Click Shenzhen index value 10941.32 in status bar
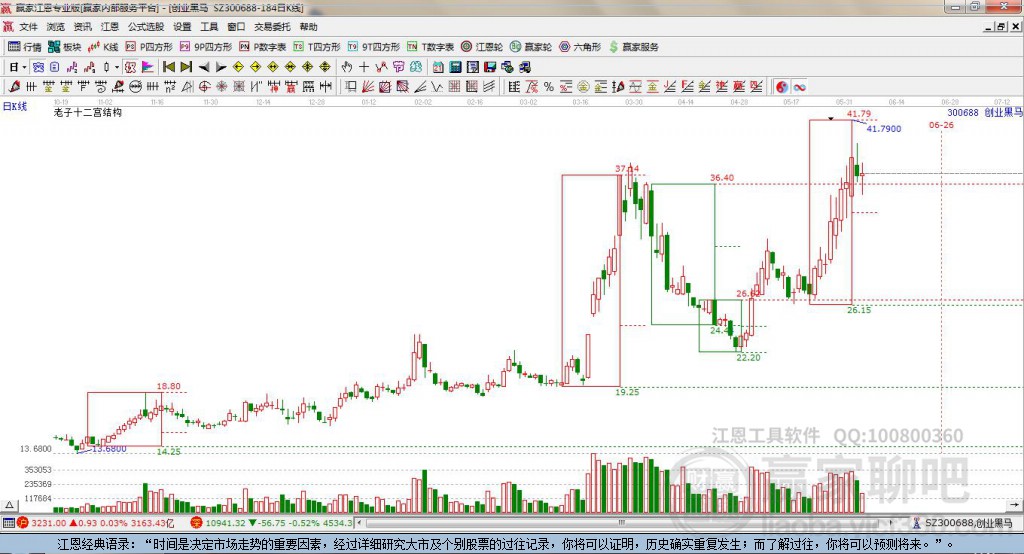The width and height of the screenshot is (1024, 554). click(225, 523)
